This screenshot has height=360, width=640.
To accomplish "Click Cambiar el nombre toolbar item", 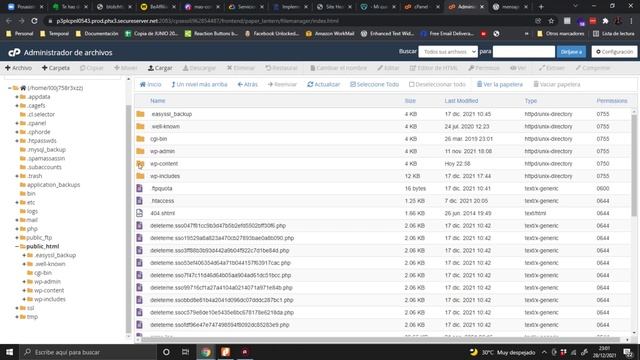I will (x=338, y=68).
